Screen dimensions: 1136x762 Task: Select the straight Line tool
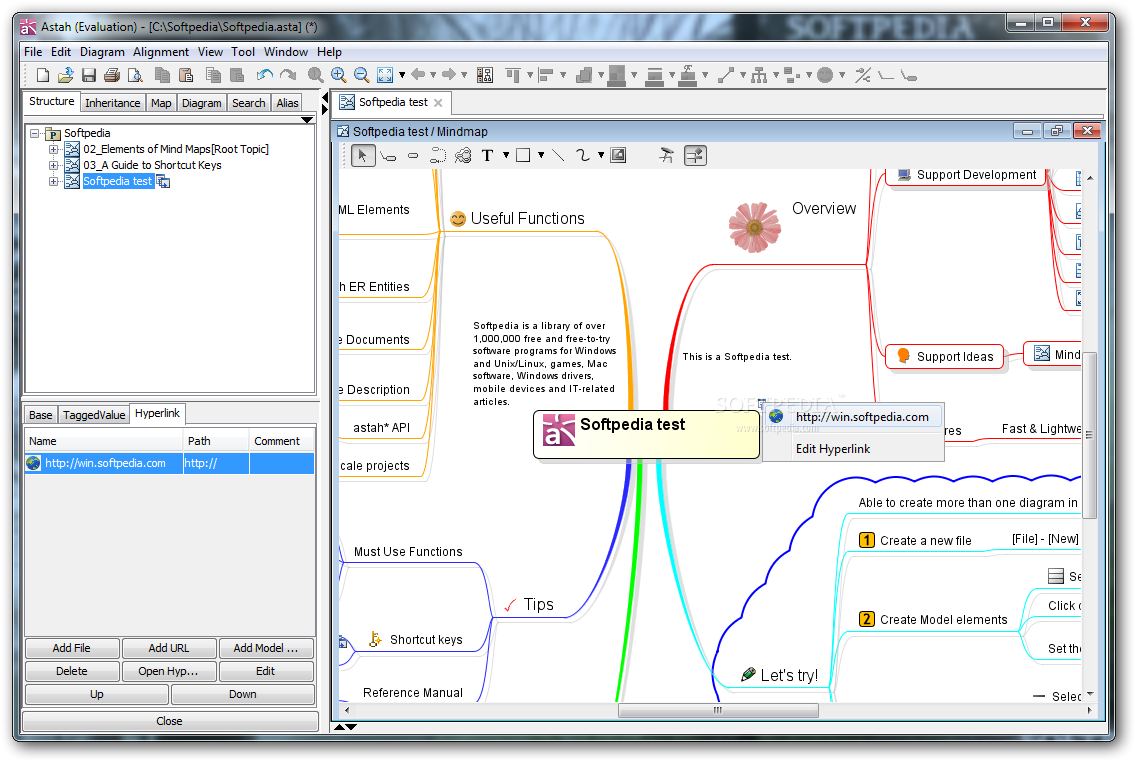tap(558, 155)
